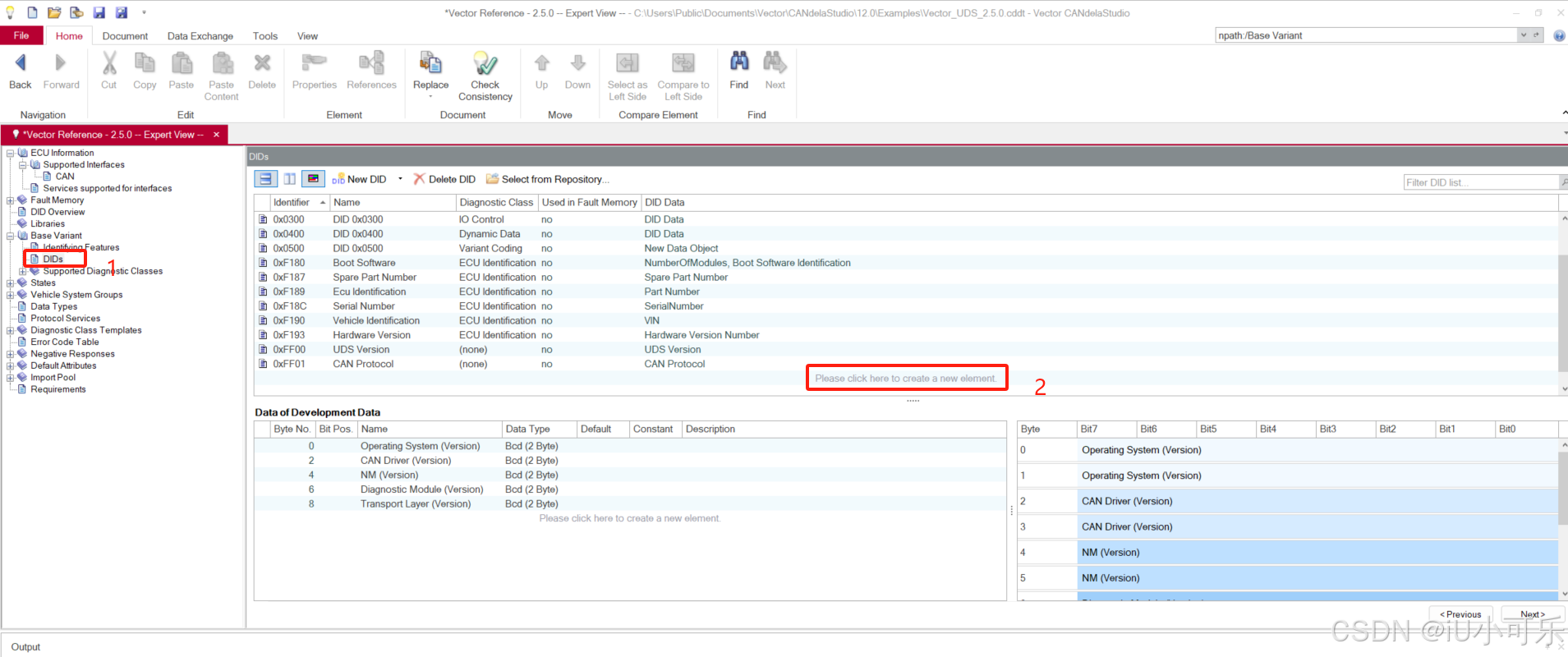1568x657 pixels.
Task: Toggle the horizontal split layout view
Action: [x=265, y=179]
